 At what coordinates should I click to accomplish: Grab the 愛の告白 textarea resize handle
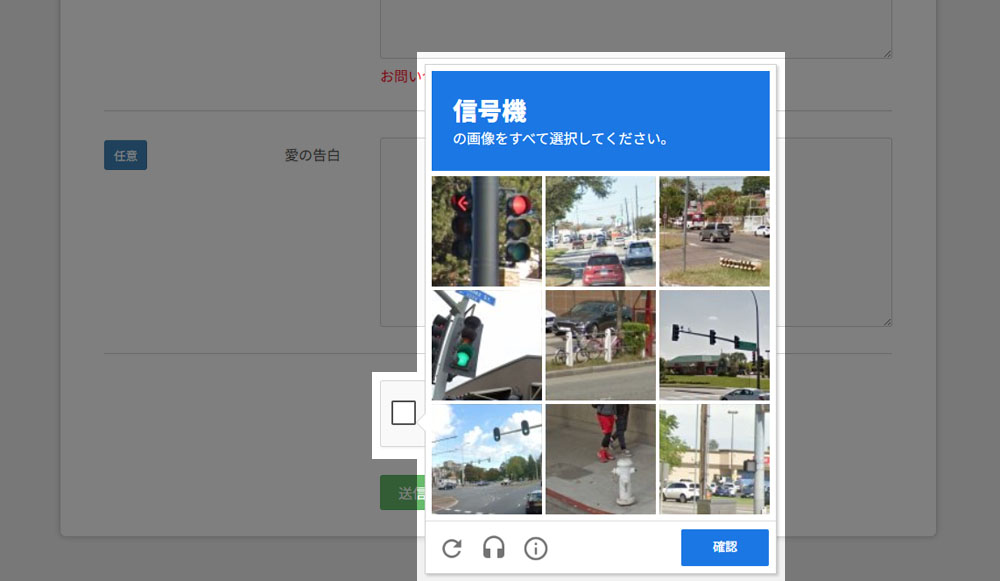(x=885, y=320)
